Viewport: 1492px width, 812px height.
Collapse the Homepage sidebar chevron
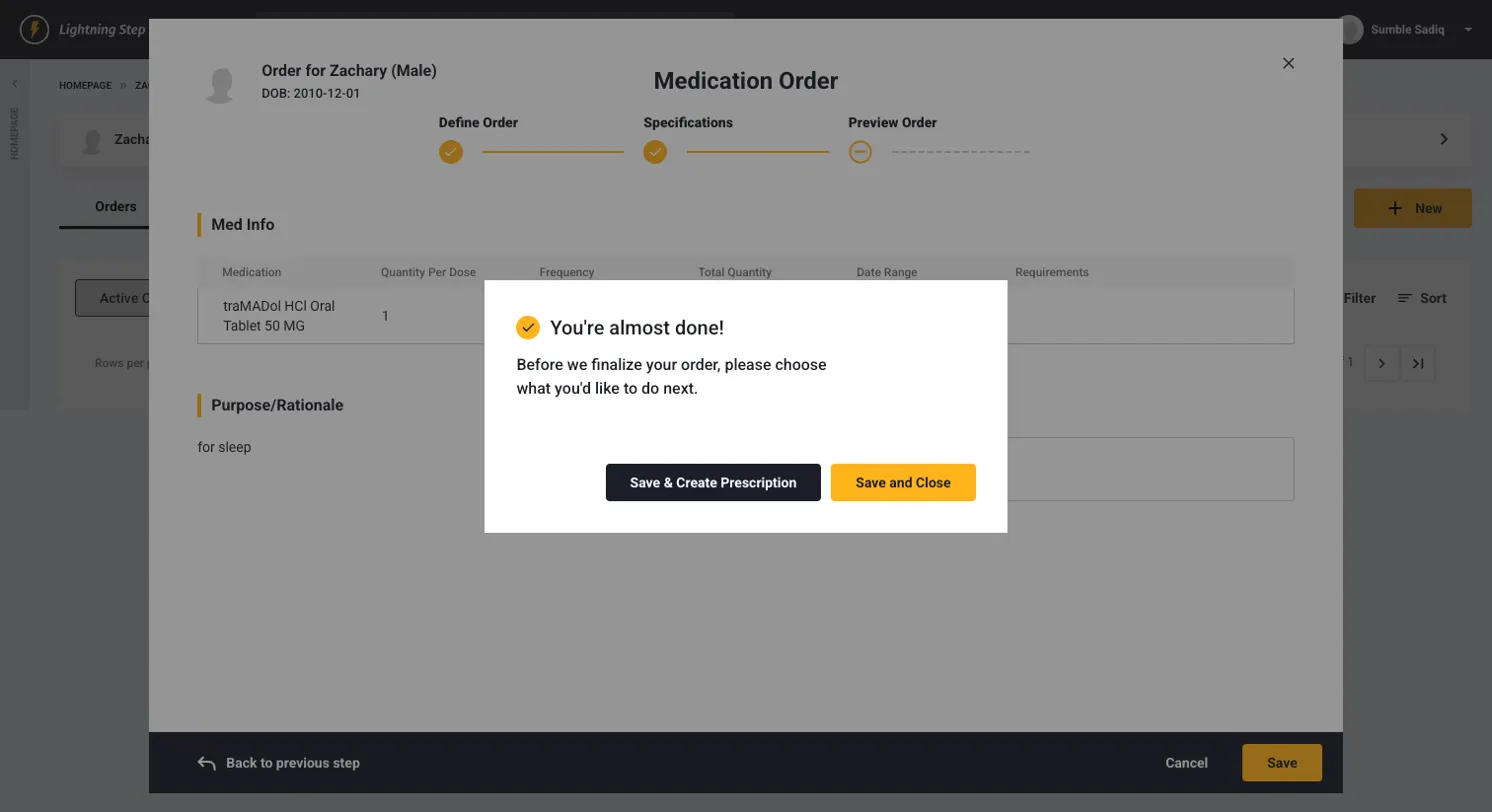click(14, 84)
